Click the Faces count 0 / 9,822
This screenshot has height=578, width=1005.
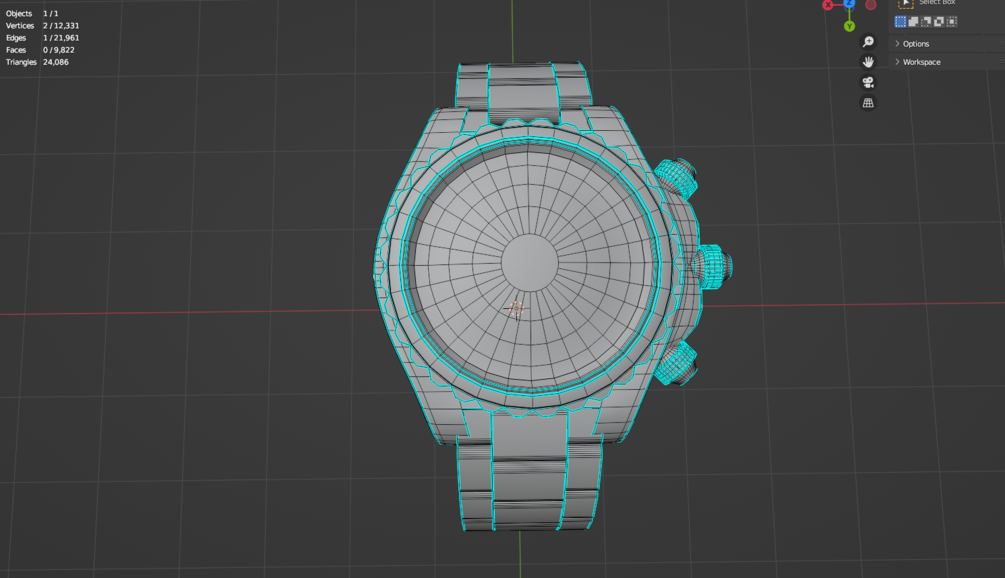pos(40,50)
